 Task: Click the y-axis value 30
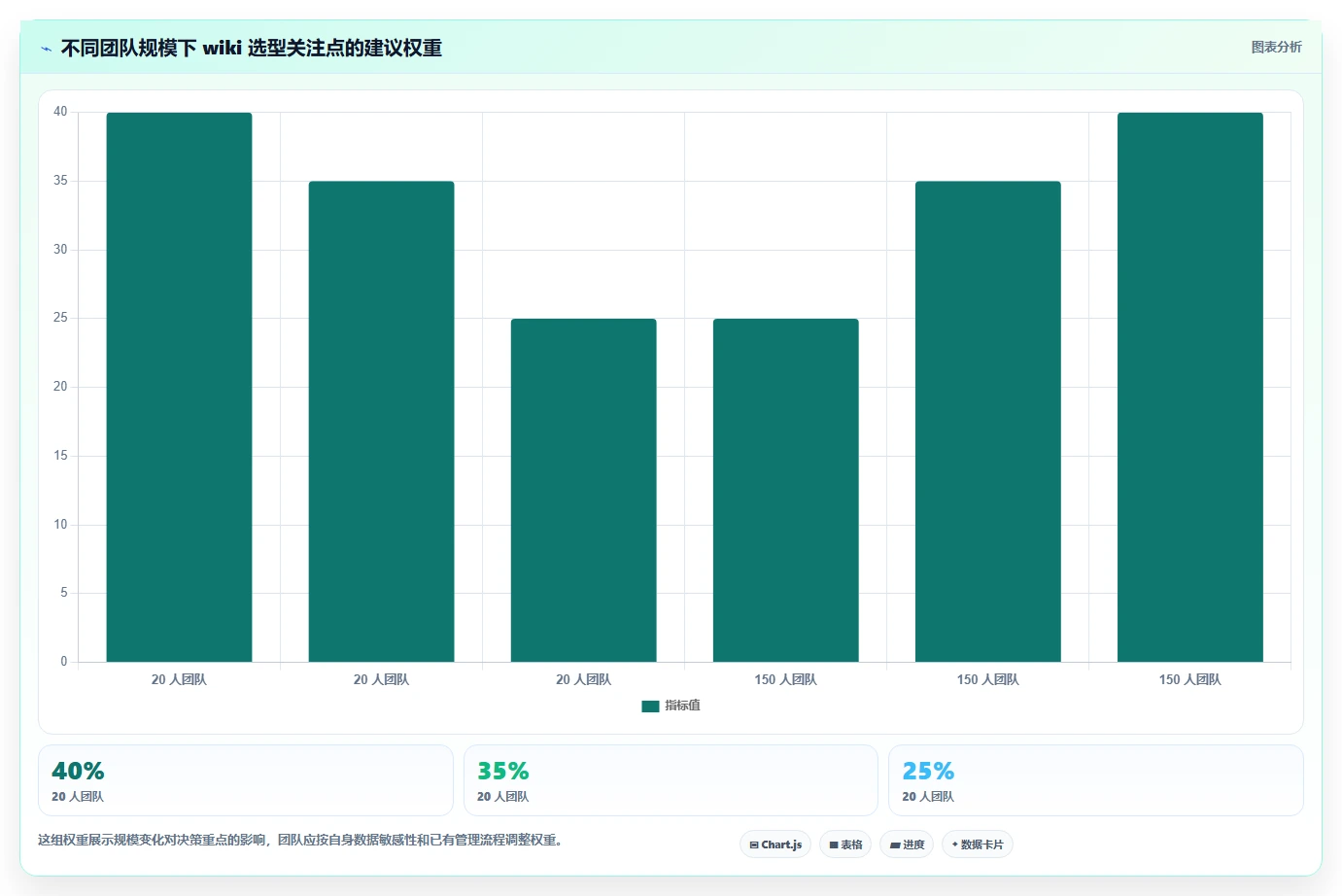tap(60, 250)
